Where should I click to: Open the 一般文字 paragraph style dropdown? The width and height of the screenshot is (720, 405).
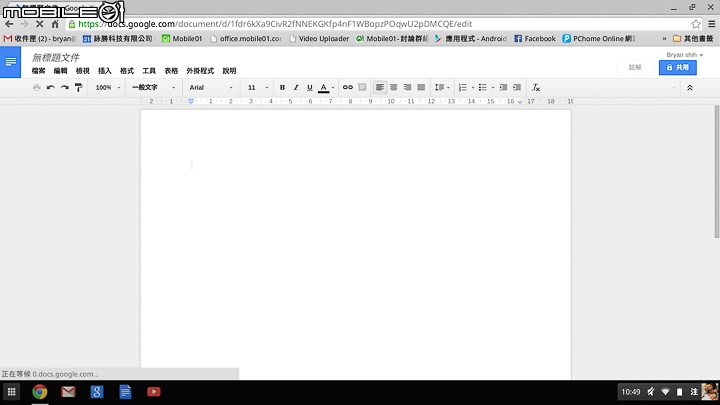(153, 87)
